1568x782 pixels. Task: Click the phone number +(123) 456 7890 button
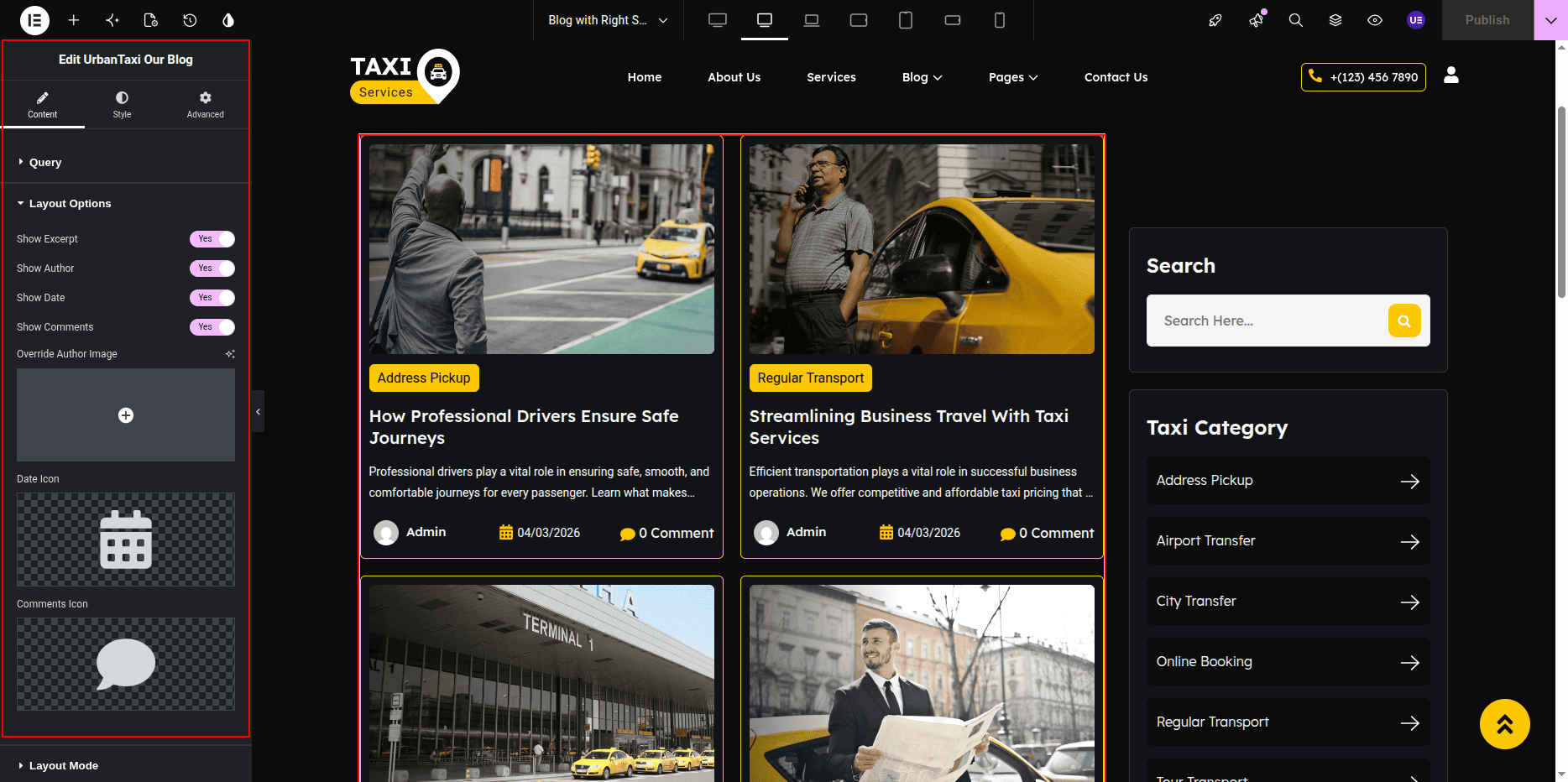1363,77
